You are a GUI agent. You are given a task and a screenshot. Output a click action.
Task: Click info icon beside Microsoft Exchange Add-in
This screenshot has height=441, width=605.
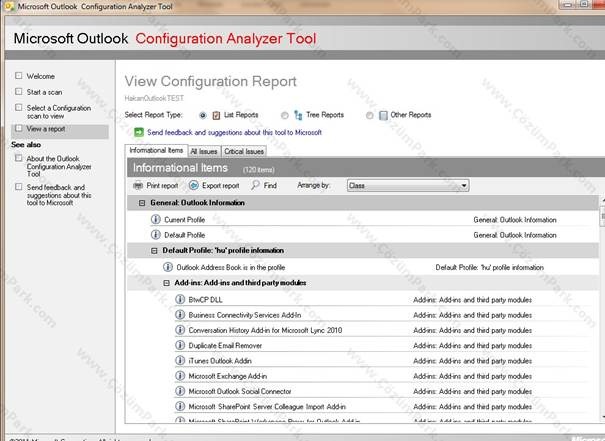(x=180, y=376)
